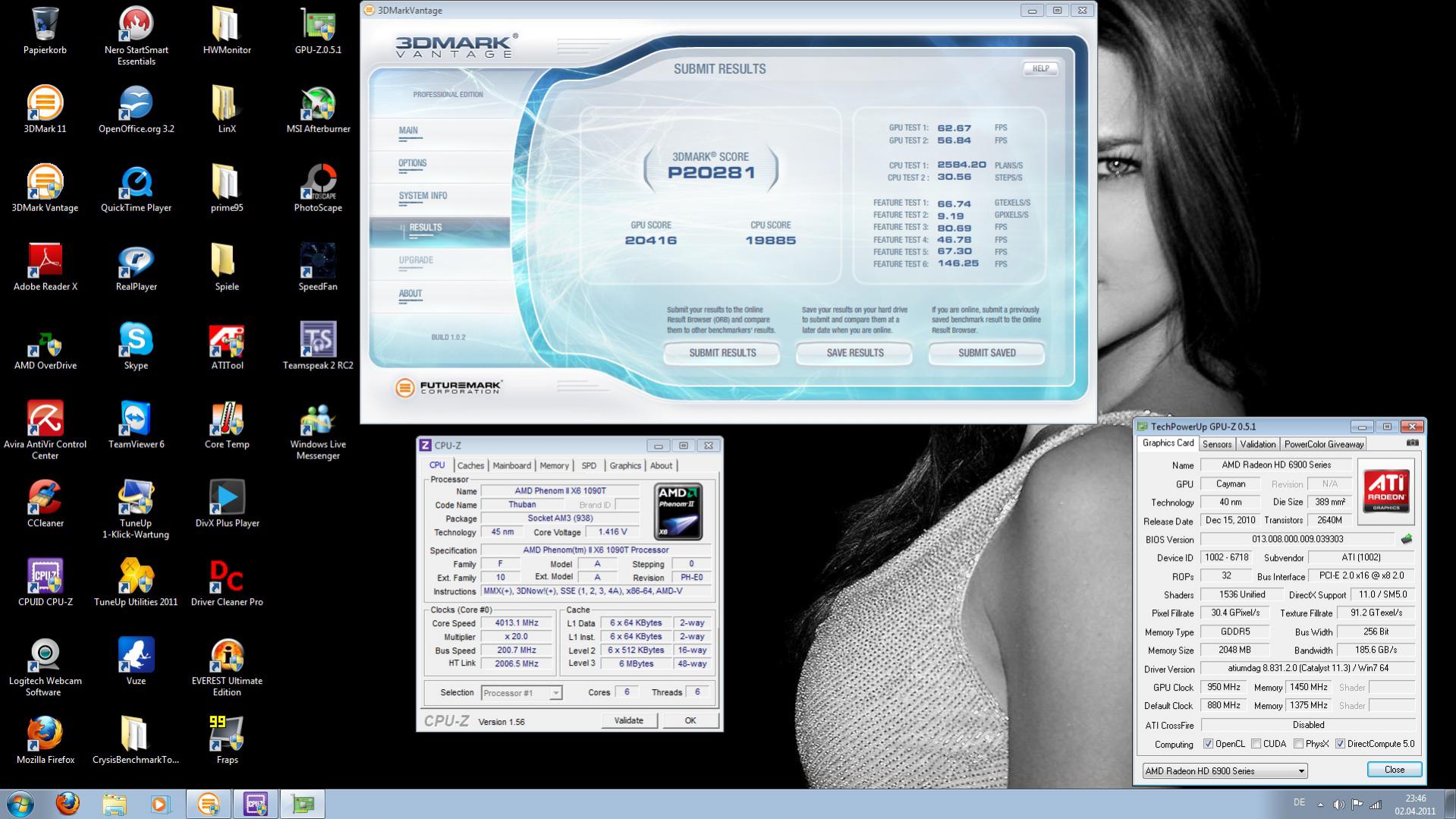
Task: Click DE language indicator in taskbar
Action: [x=1299, y=802]
